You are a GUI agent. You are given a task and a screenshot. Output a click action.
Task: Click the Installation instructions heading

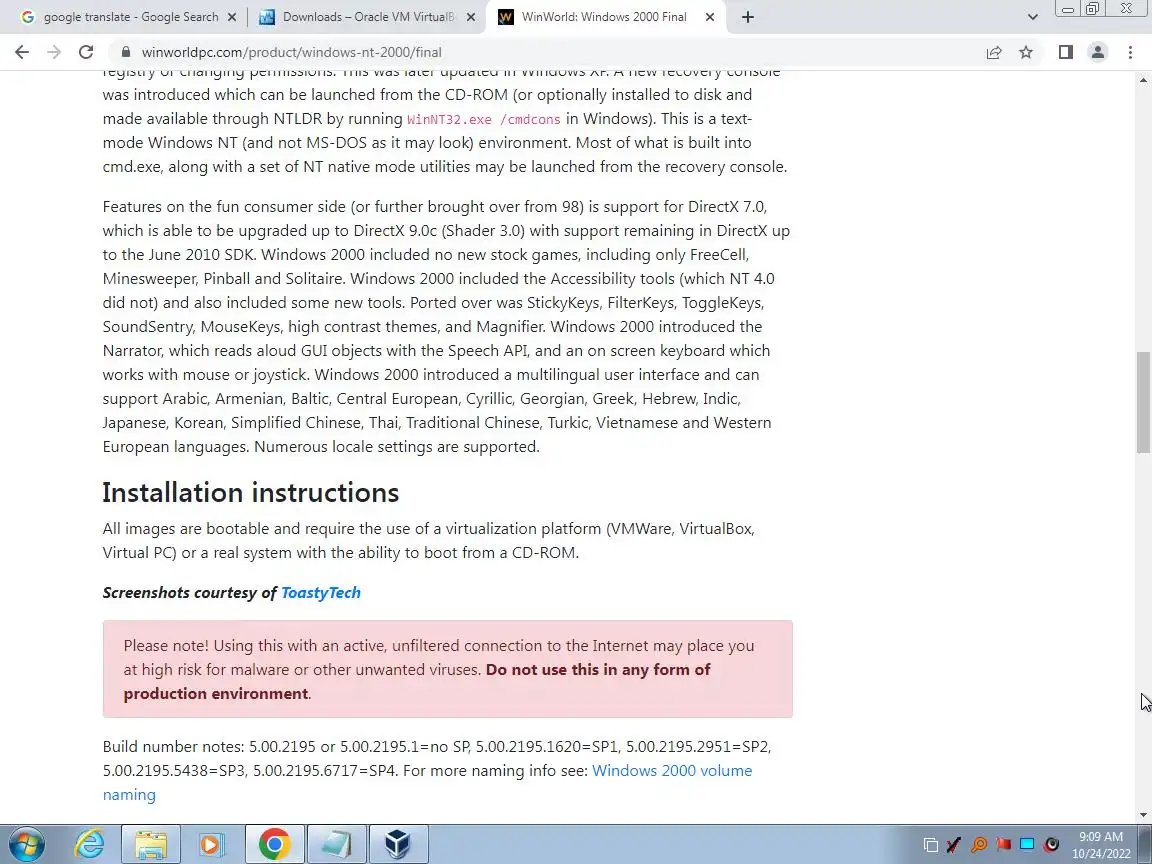click(x=251, y=492)
